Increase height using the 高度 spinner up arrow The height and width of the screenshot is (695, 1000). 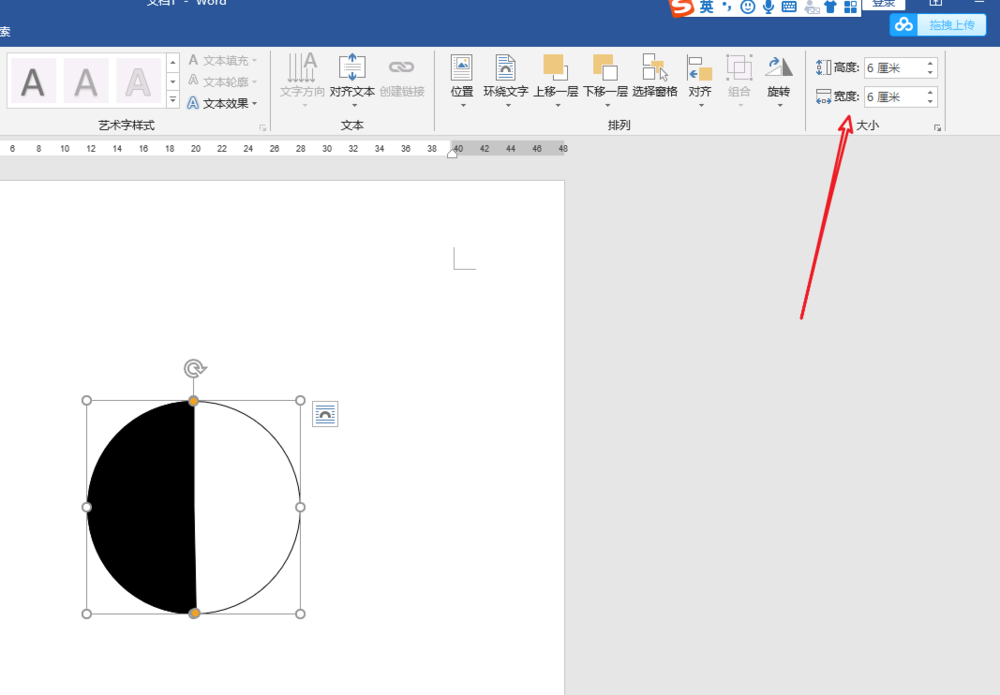click(x=931, y=63)
